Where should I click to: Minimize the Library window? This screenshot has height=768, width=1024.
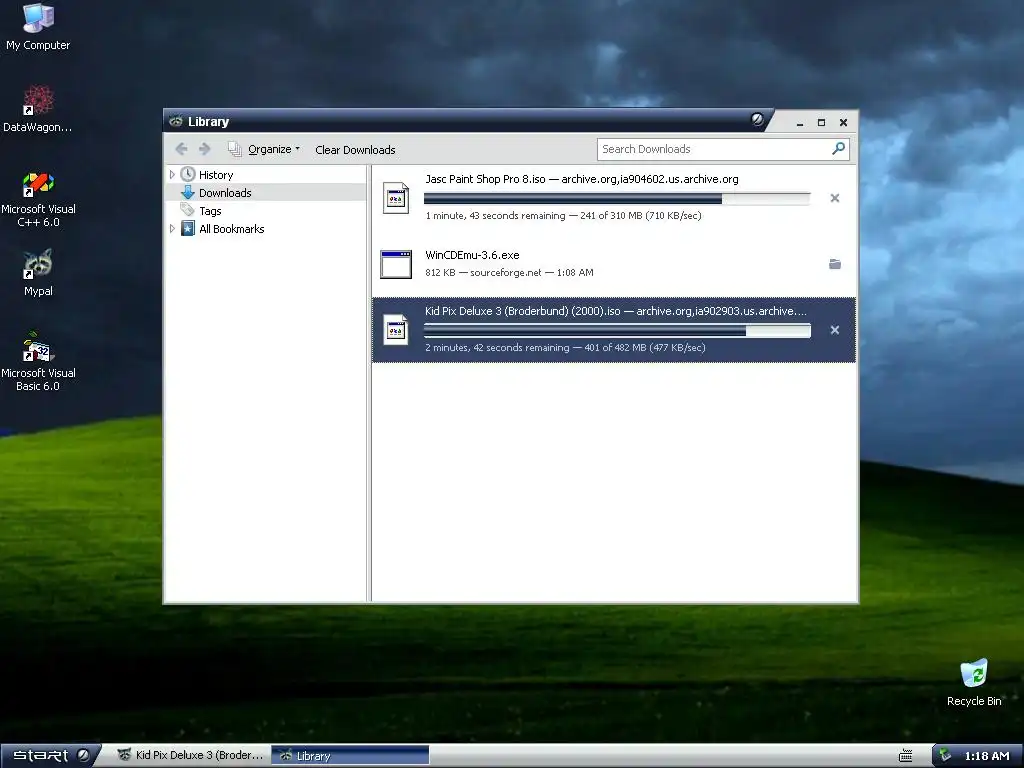coord(800,122)
